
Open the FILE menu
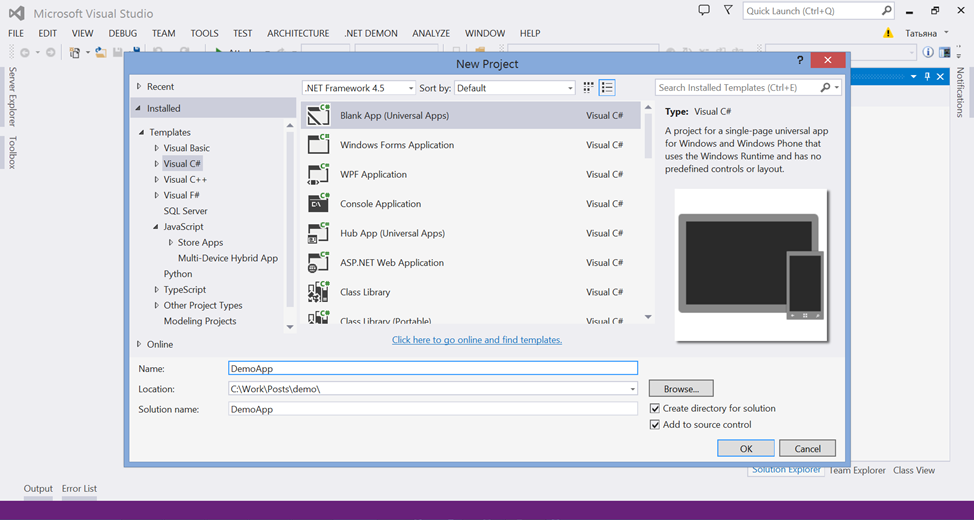point(16,33)
